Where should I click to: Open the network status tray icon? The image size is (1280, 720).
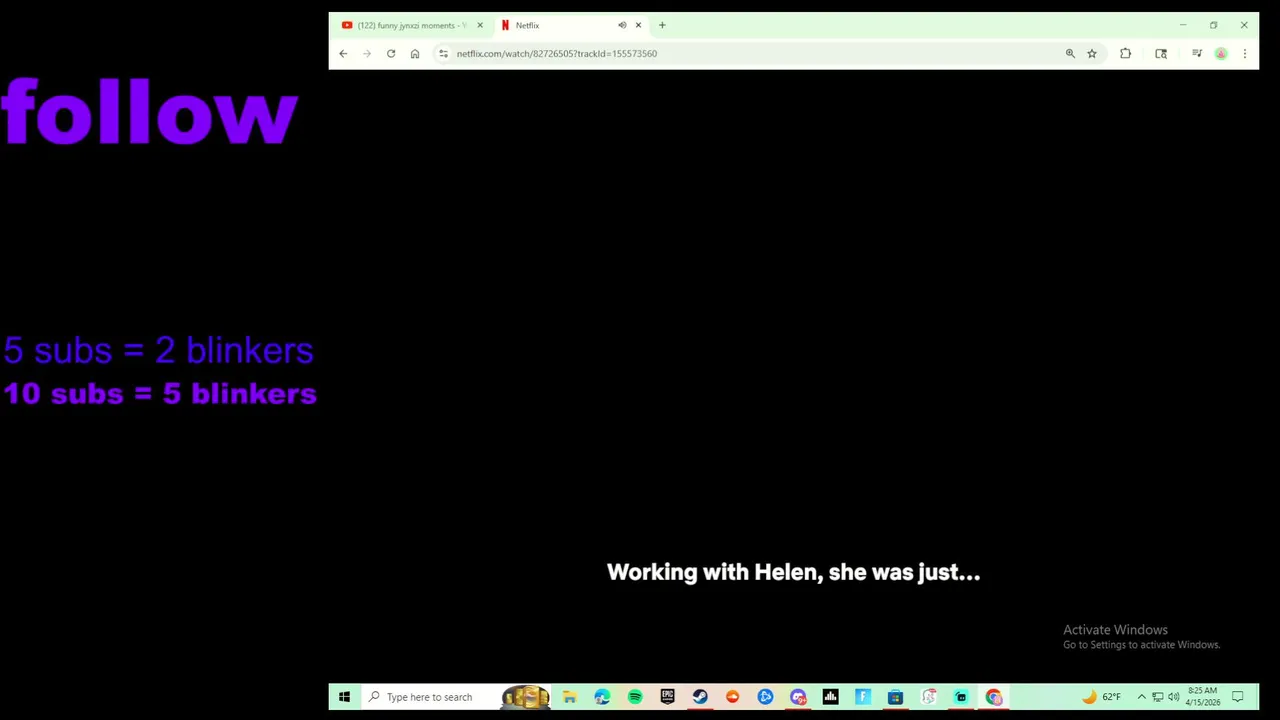pyautogui.click(x=1158, y=697)
